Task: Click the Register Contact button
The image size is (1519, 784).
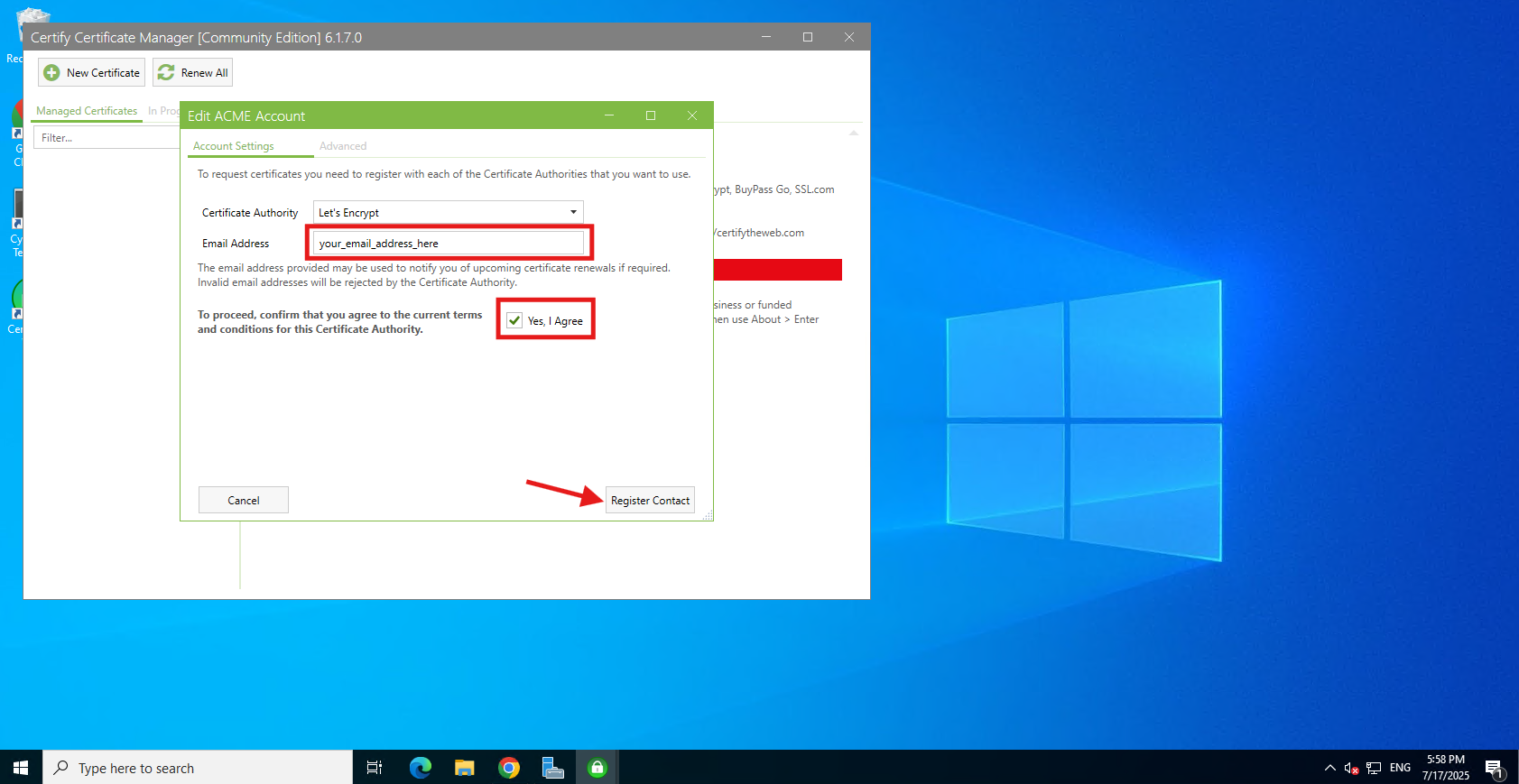Action: pos(650,500)
